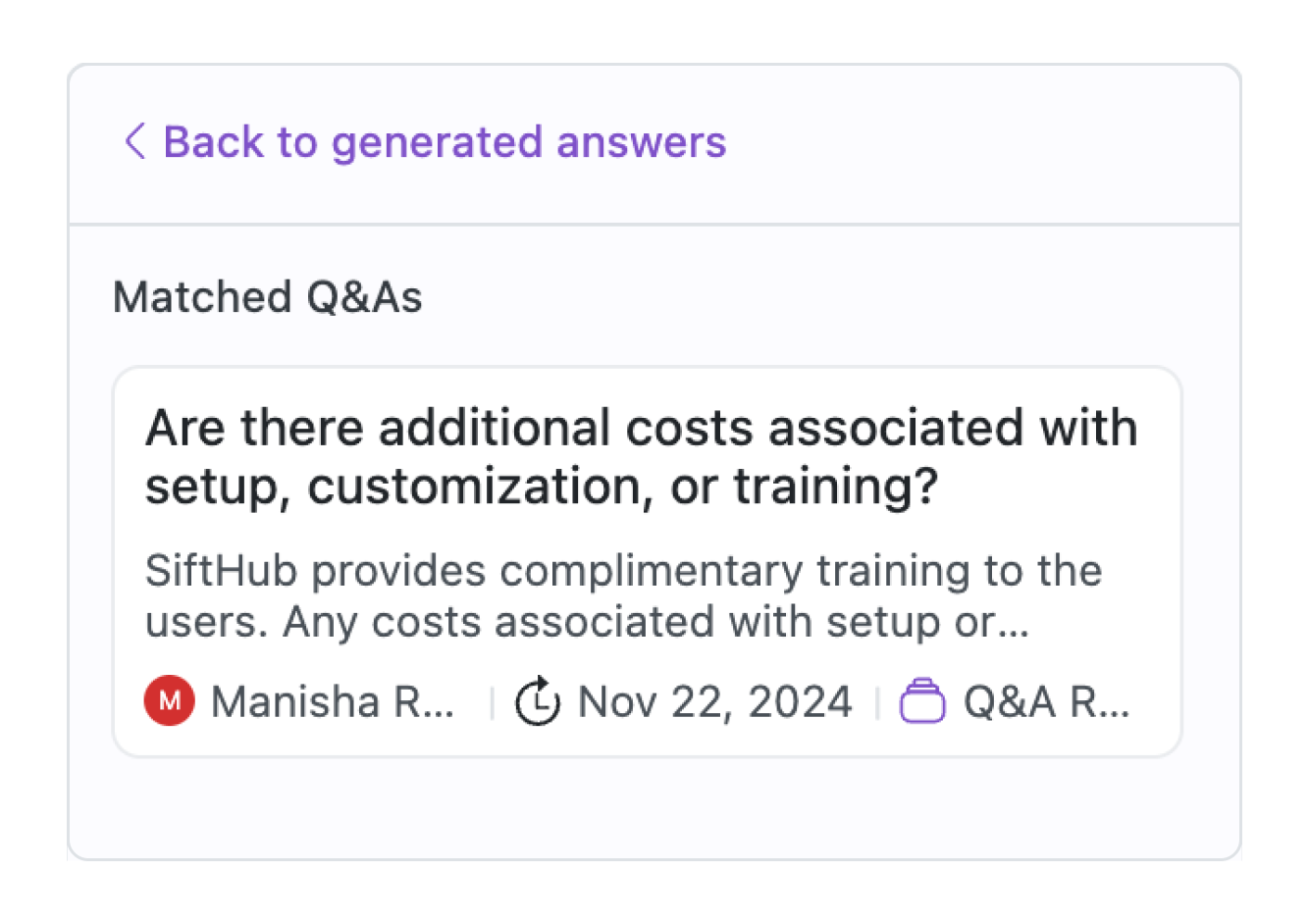Click the answer preview starting "SiftHub provides"

[623, 571]
